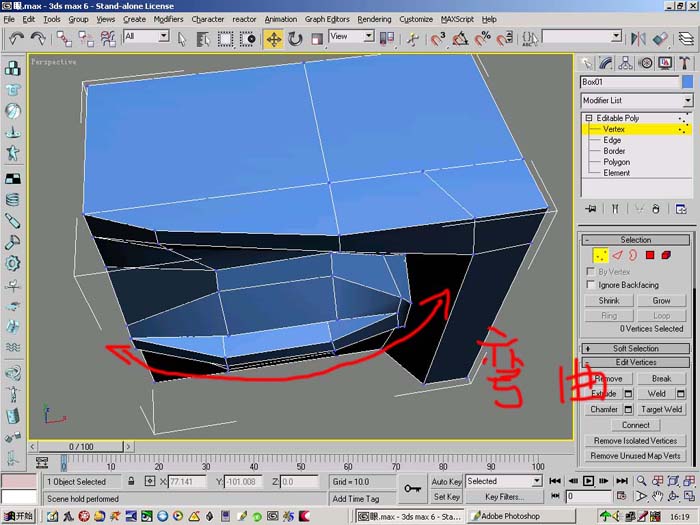
Task: Click Remove Isolated Vertices button
Action: click(x=635, y=441)
